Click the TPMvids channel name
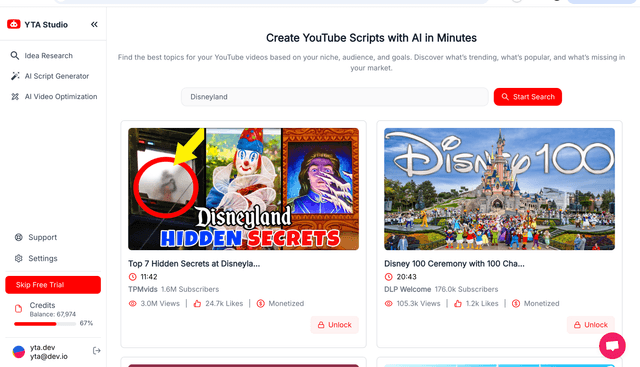Image resolution: width=640 pixels, height=367 pixels. click(143, 289)
